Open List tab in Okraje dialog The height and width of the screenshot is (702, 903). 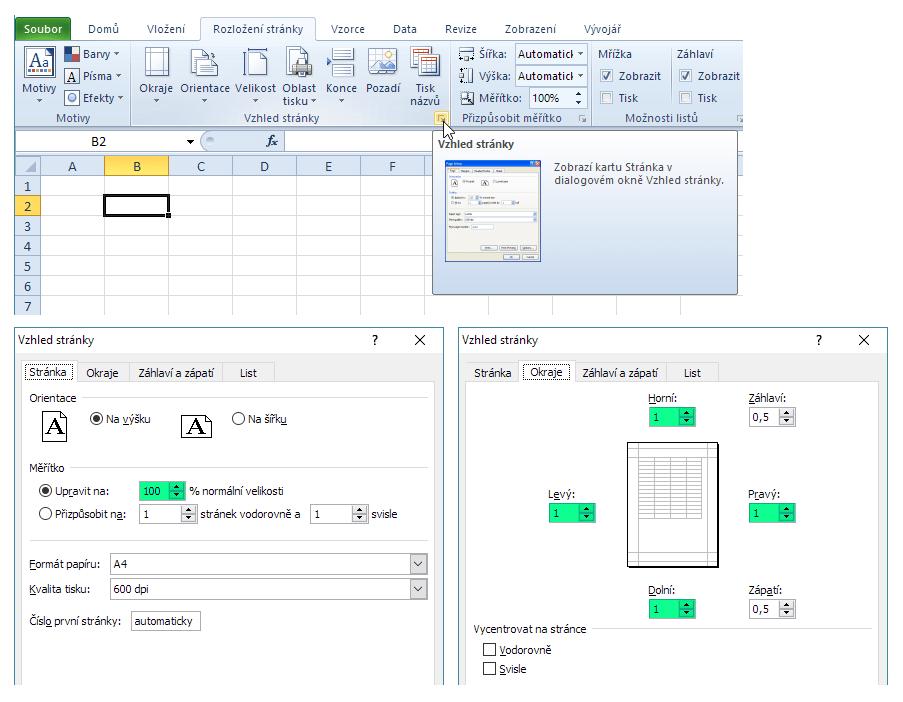(692, 373)
